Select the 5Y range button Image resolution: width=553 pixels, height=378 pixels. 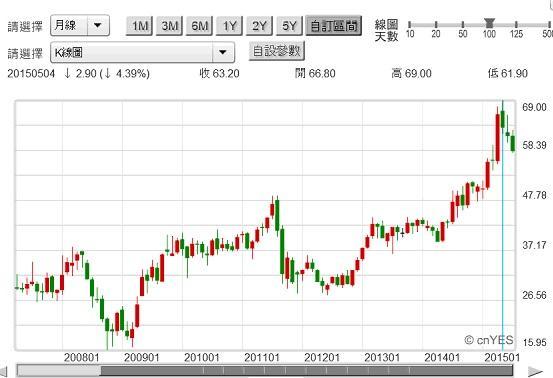tap(289, 26)
